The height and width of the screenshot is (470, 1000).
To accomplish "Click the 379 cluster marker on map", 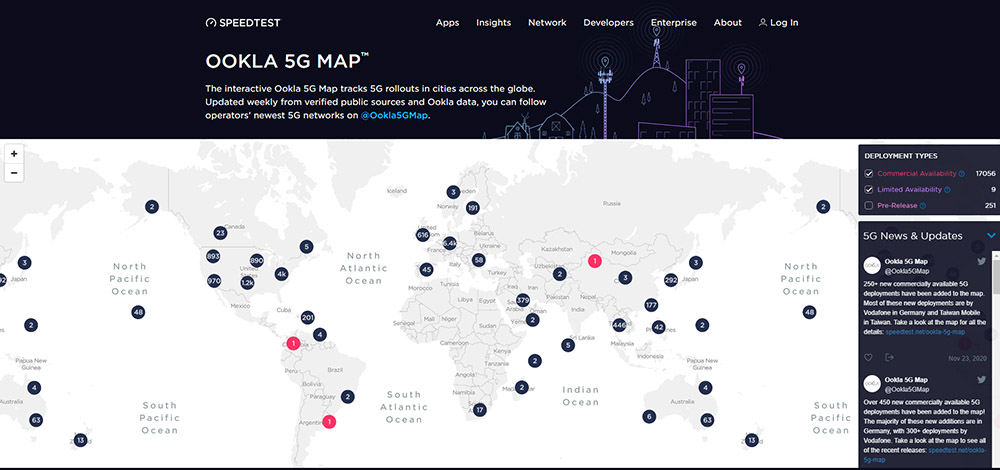I will click(523, 300).
